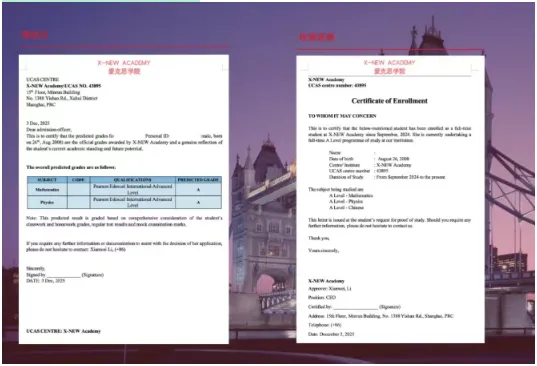The height and width of the screenshot is (366, 537).
Task: Click "3 Dec, 2025" above the greeting
Action: point(38,123)
